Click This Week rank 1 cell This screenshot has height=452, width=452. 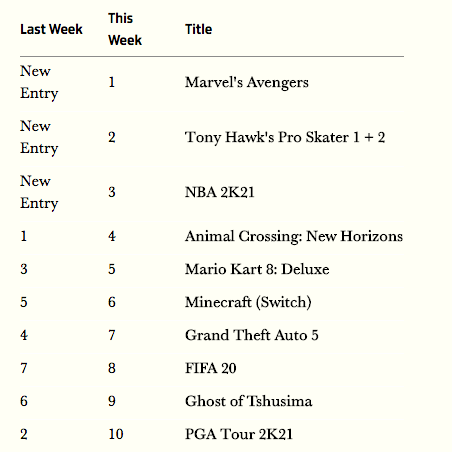[x=112, y=82]
